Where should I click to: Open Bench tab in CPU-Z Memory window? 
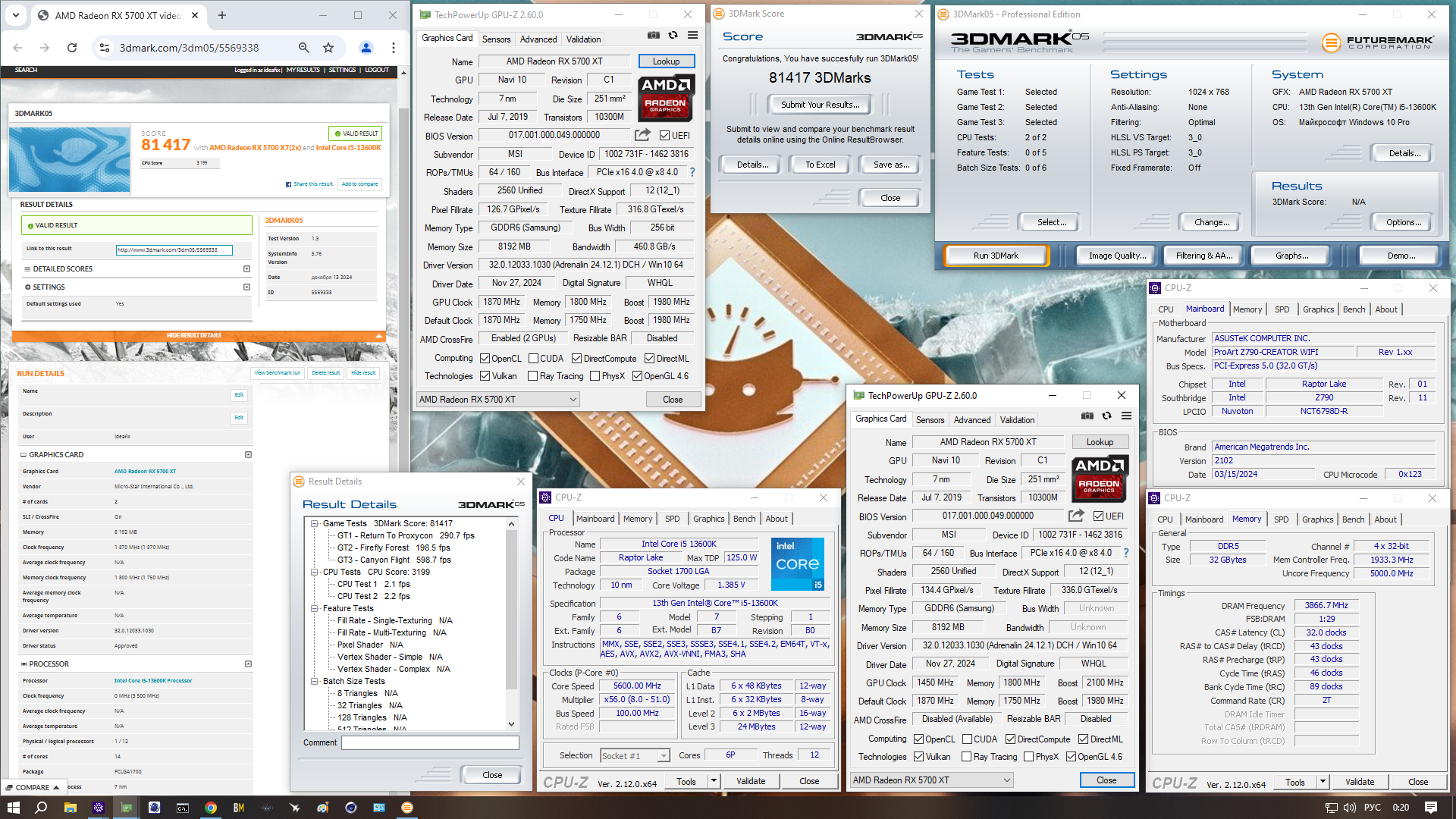click(1353, 519)
